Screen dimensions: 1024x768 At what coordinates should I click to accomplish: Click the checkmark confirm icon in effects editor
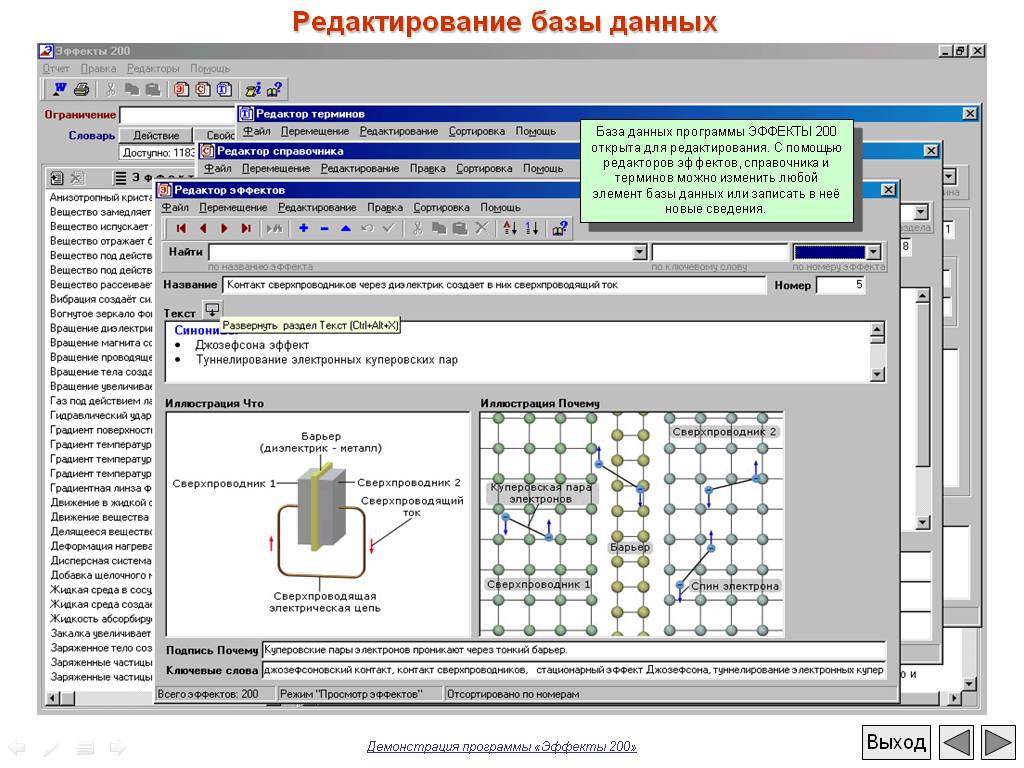tap(389, 229)
